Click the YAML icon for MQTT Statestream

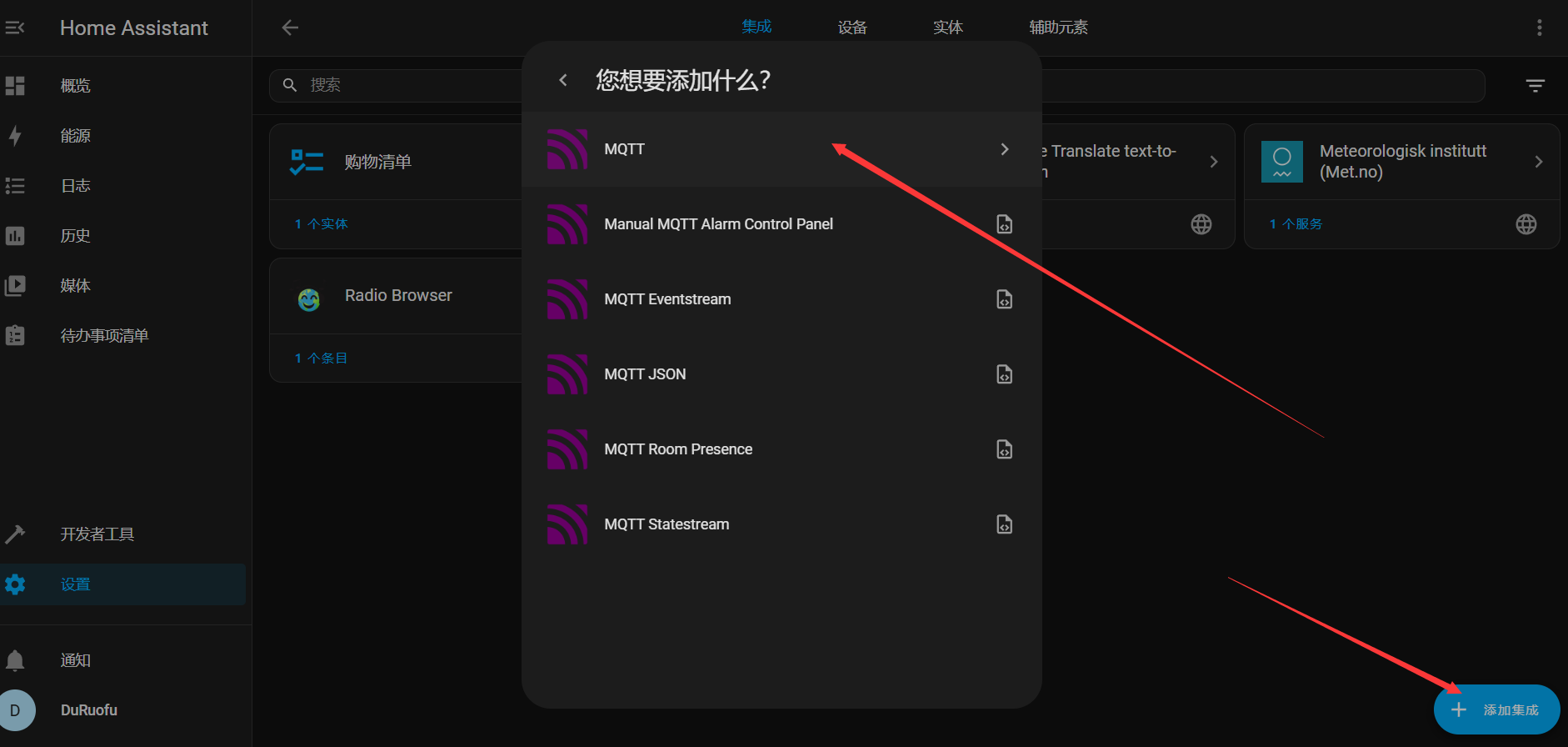(1004, 524)
